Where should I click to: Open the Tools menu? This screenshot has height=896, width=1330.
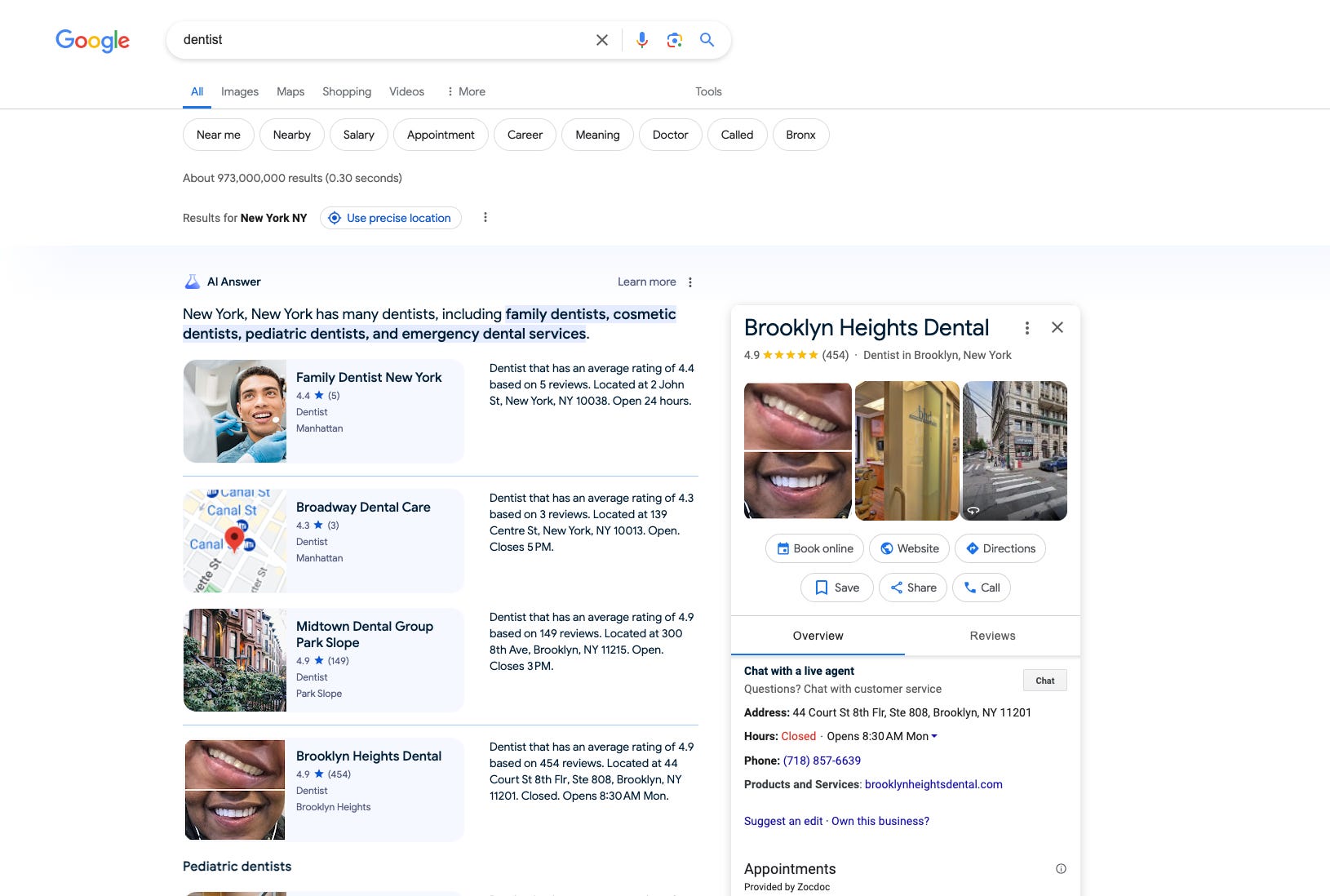pyautogui.click(x=708, y=91)
